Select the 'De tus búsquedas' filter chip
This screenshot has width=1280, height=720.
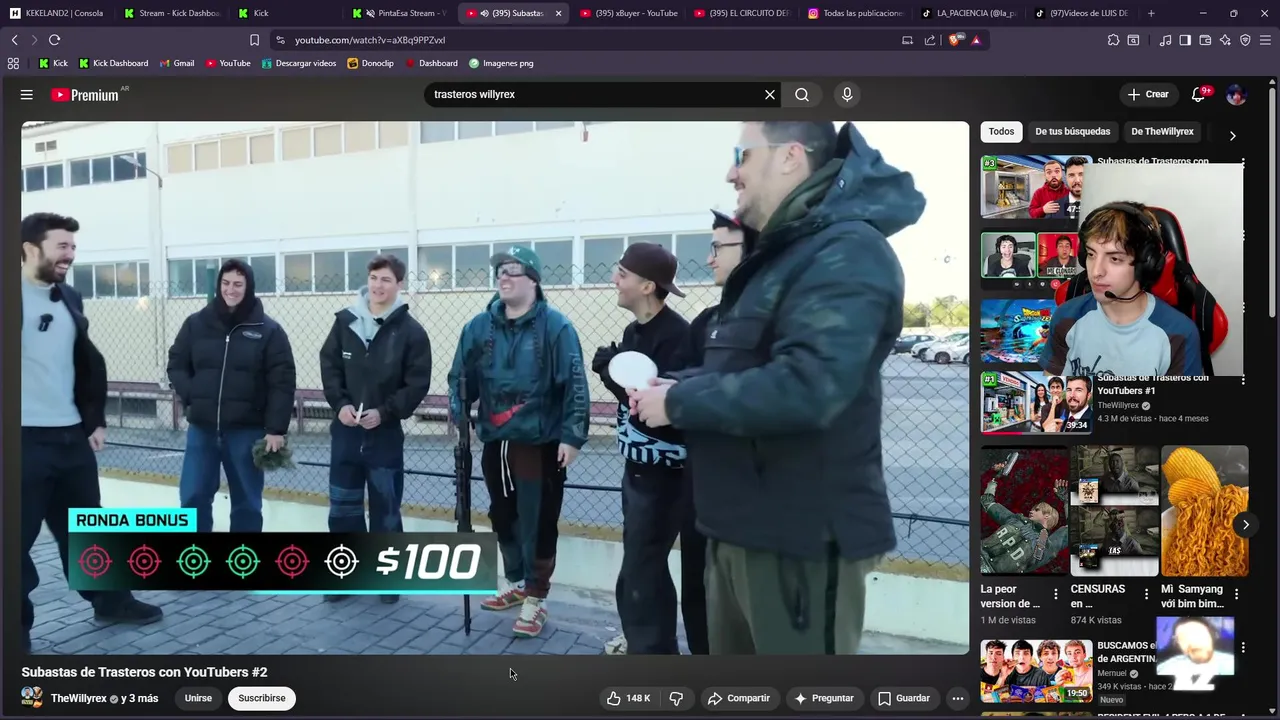(1072, 131)
